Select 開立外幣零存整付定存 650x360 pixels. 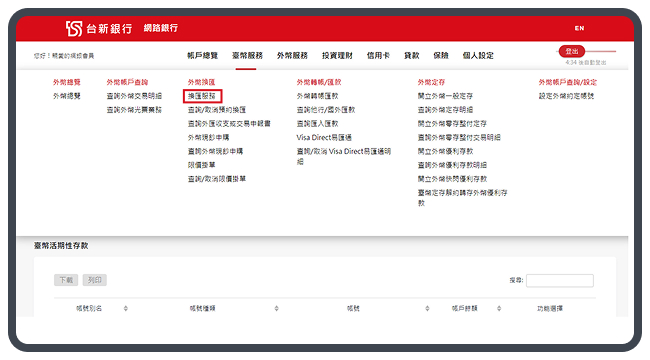coord(452,124)
